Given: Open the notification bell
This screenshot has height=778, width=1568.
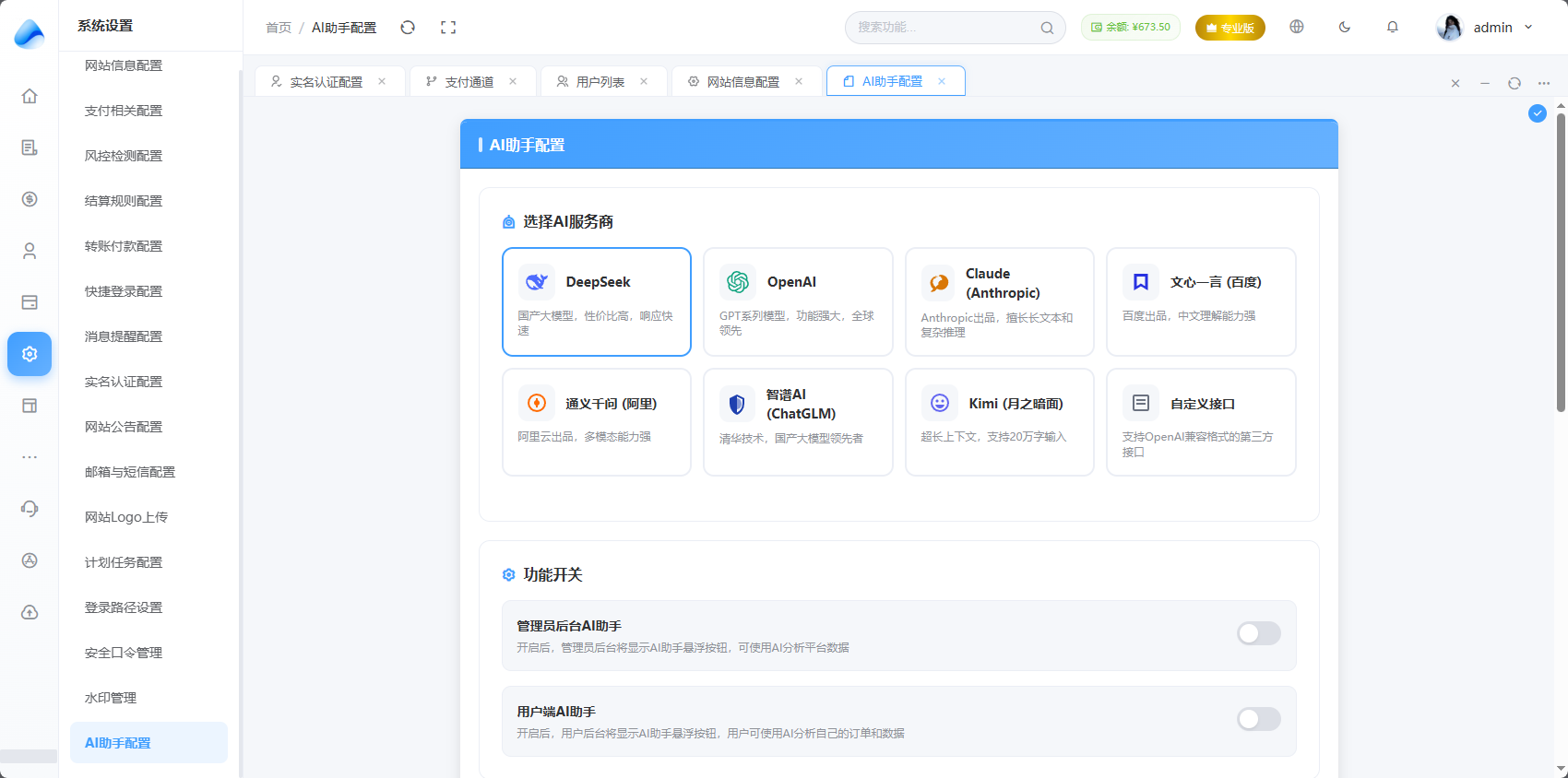Looking at the screenshot, I should (x=1393, y=27).
